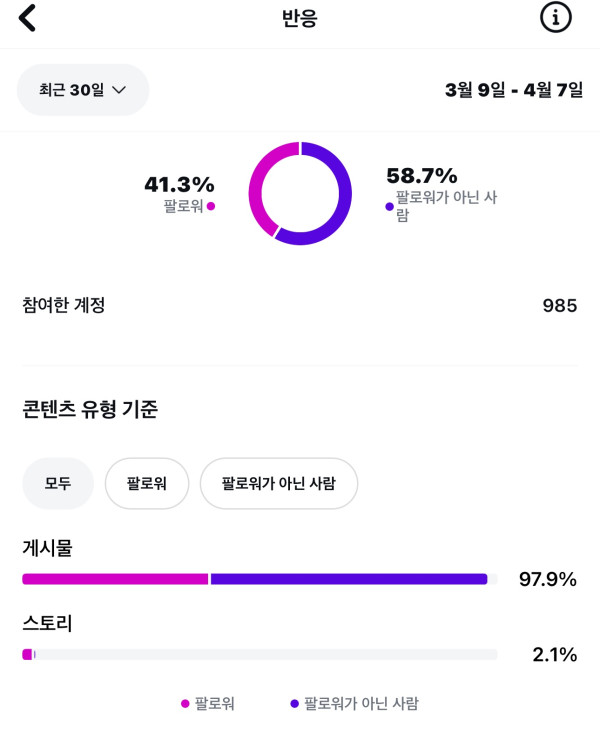
Task: Click the 참여한 계정 row
Action: 64,305
